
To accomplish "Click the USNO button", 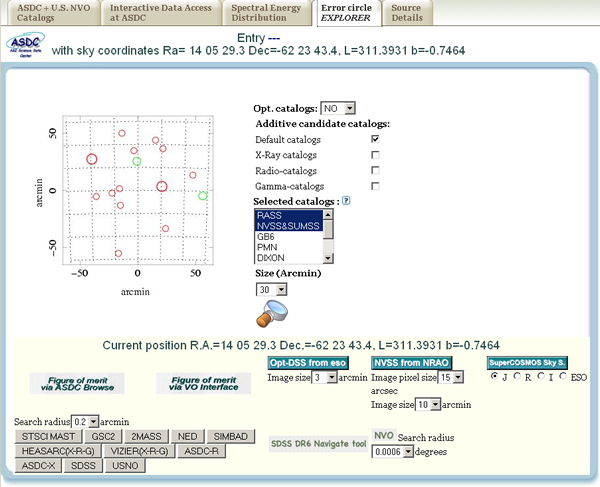I will point(125,466).
